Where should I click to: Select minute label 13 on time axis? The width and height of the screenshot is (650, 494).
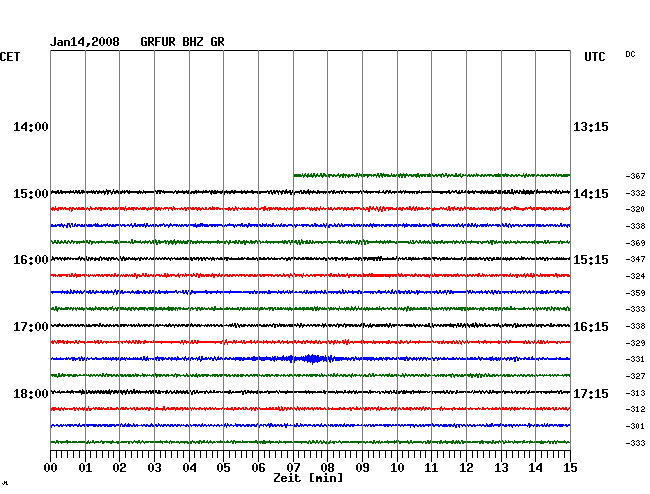coord(501,468)
